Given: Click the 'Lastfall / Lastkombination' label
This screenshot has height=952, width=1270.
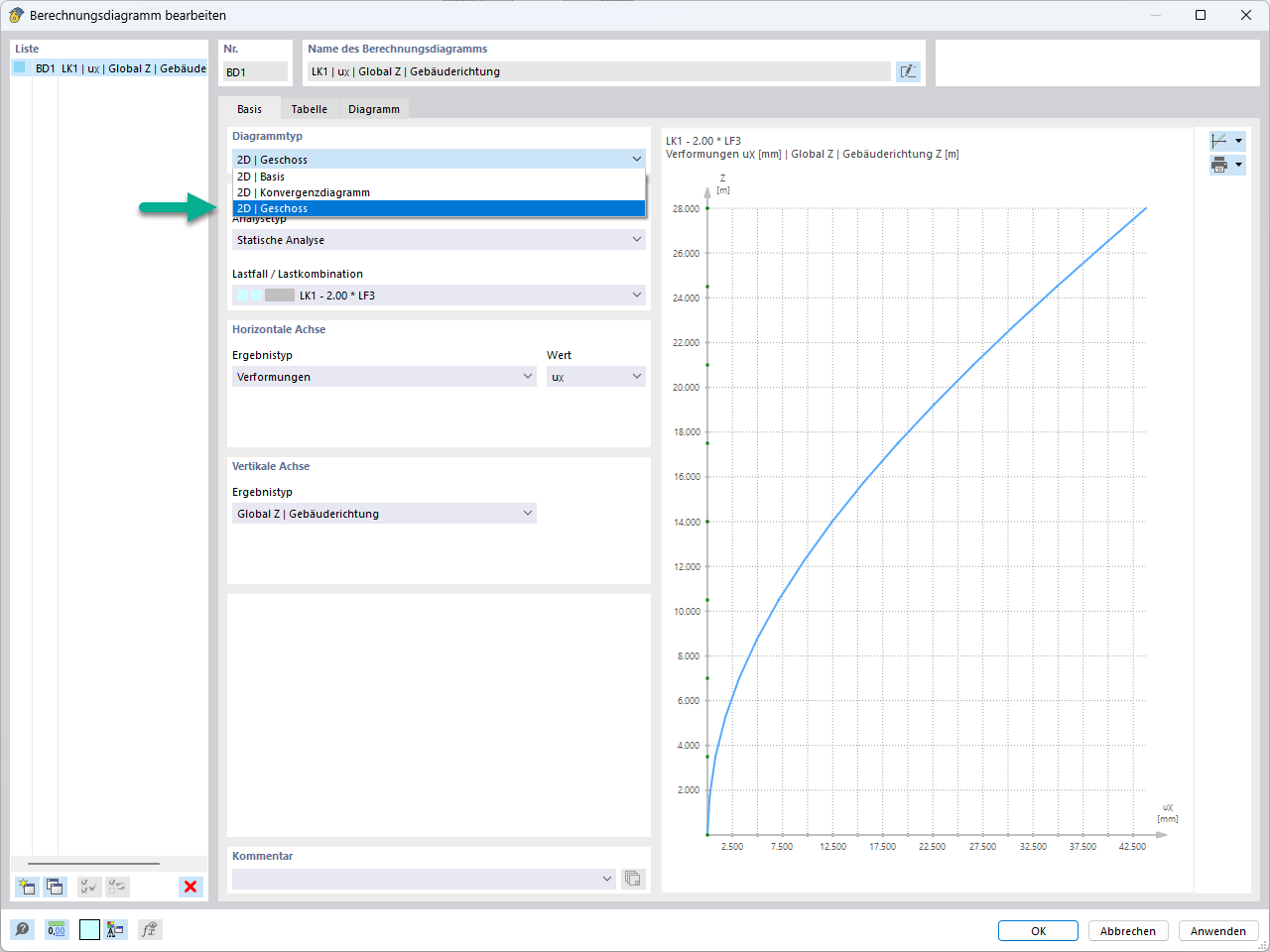Looking at the screenshot, I should tap(298, 274).
